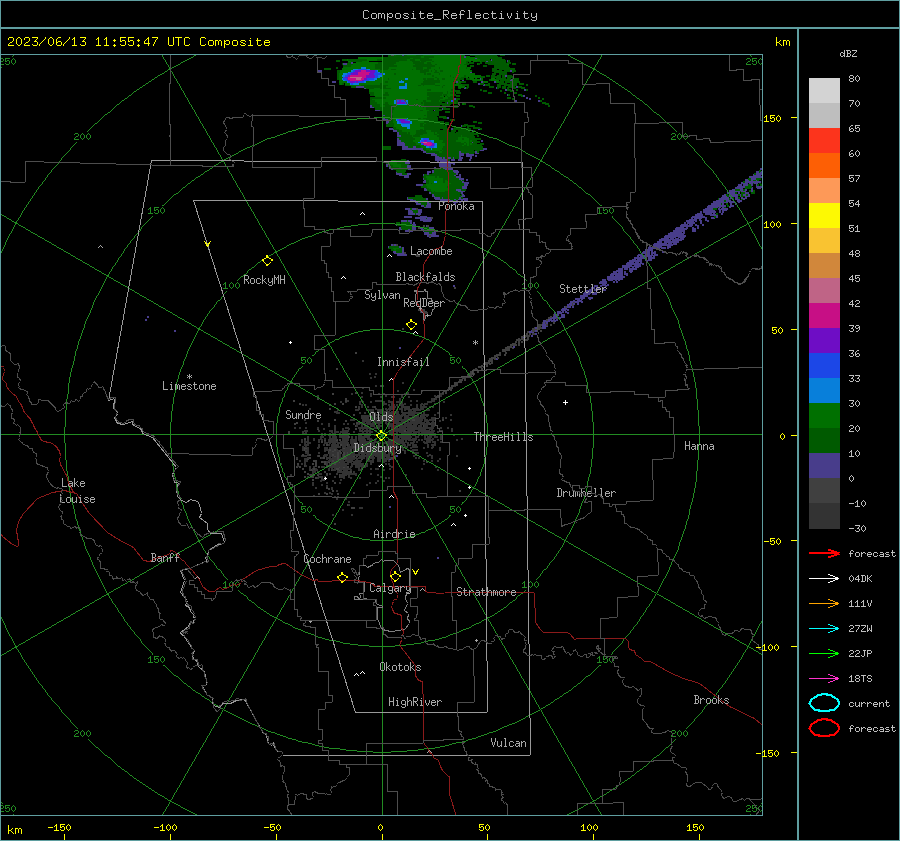Click the dBZ legend heading
The image size is (900, 841).
(848, 53)
